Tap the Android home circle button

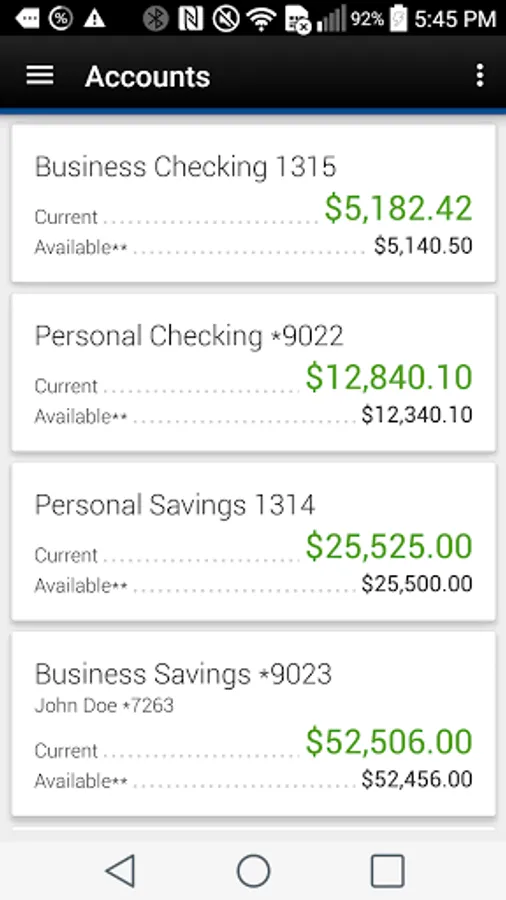point(253,870)
